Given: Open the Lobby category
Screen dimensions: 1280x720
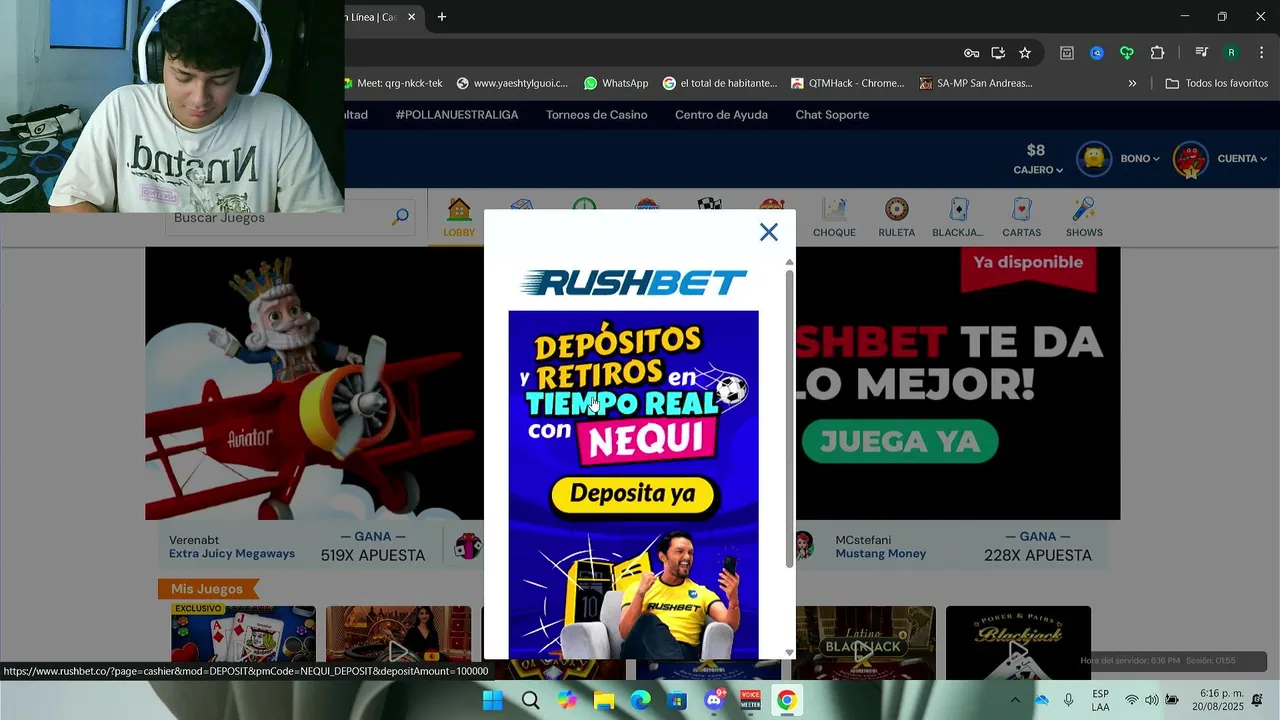Looking at the screenshot, I should [459, 218].
